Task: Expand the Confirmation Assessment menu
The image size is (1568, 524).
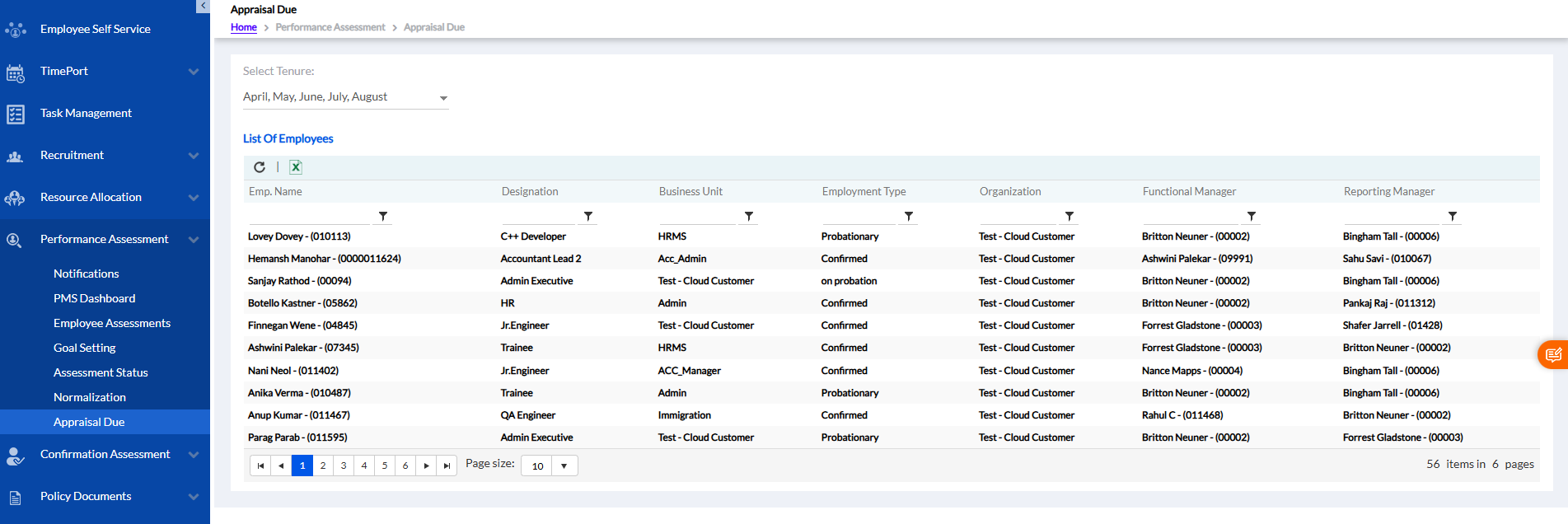Action: (x=194, y=455)
